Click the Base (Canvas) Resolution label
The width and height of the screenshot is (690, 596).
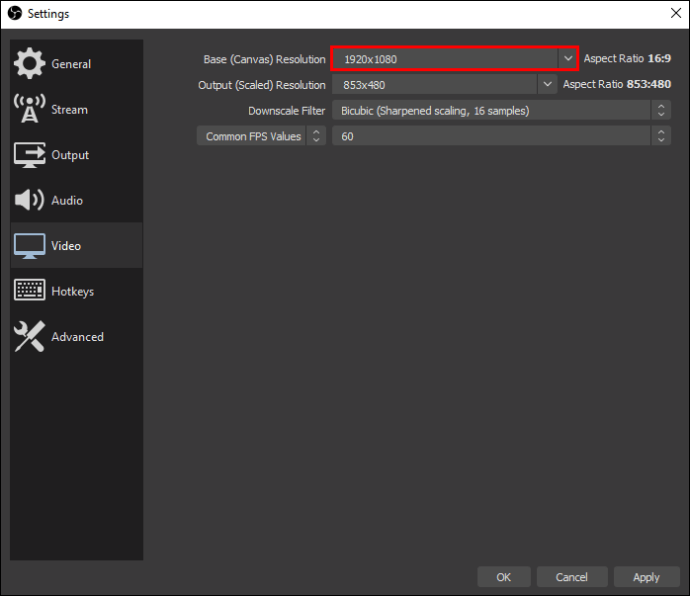[x=264, y=59]
